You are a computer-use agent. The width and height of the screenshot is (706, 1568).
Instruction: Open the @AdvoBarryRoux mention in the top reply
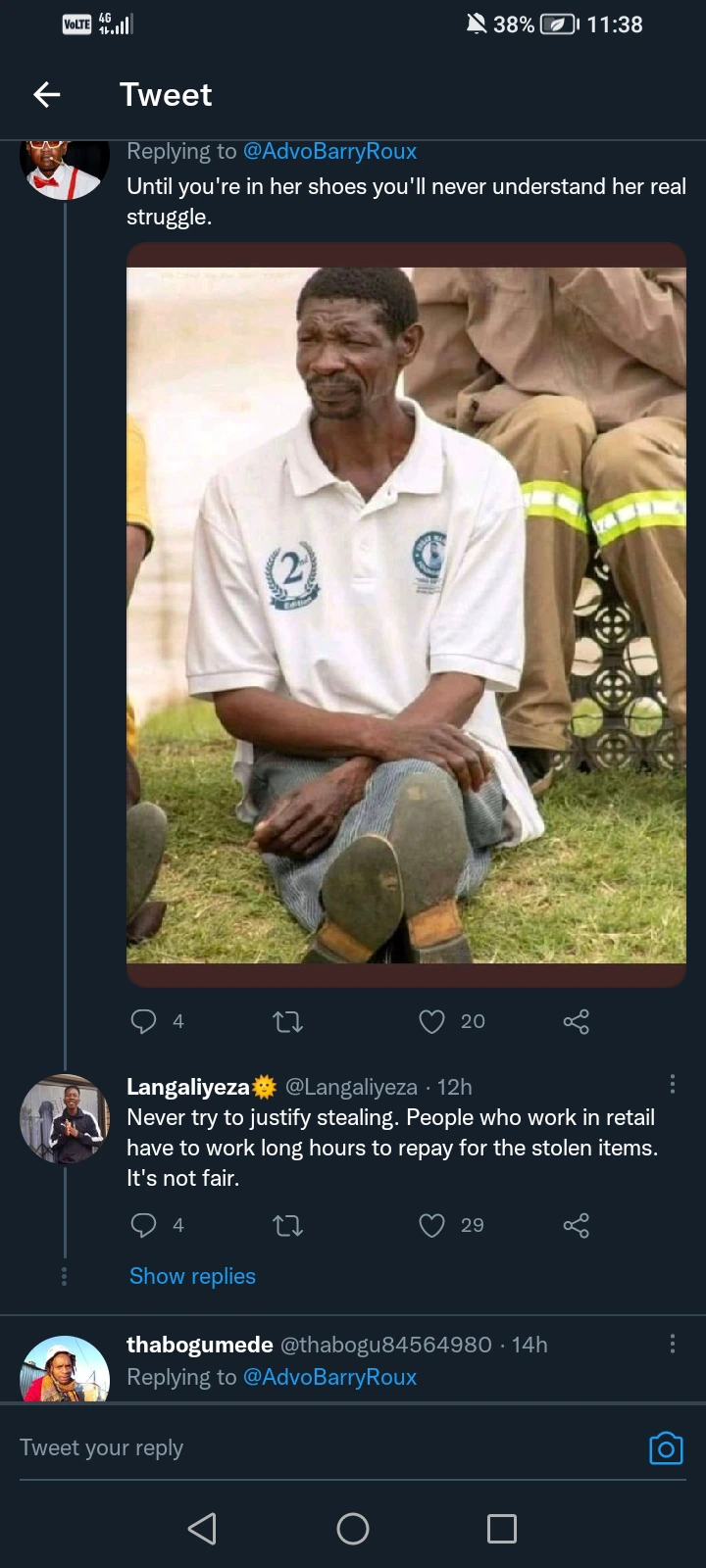point(329,151)
